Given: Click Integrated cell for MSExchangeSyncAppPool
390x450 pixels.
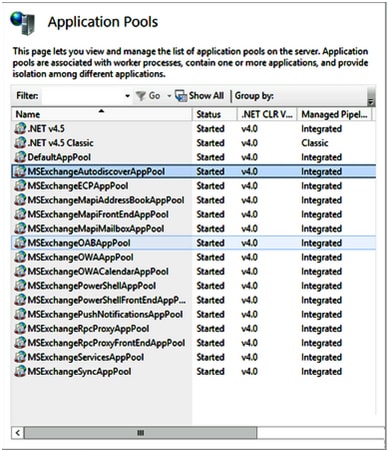Looking at the screenshot, I should [x=322, y=371].
